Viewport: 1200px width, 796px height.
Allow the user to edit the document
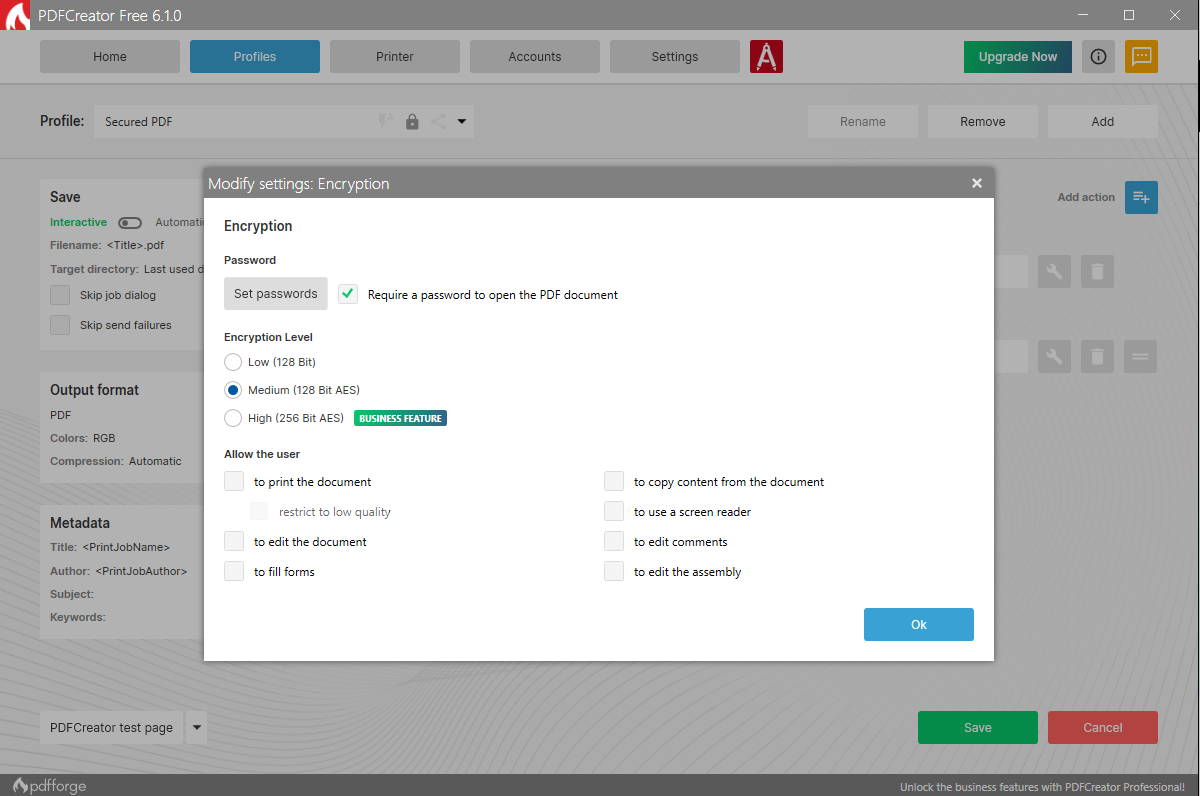(x=234, y=542)
